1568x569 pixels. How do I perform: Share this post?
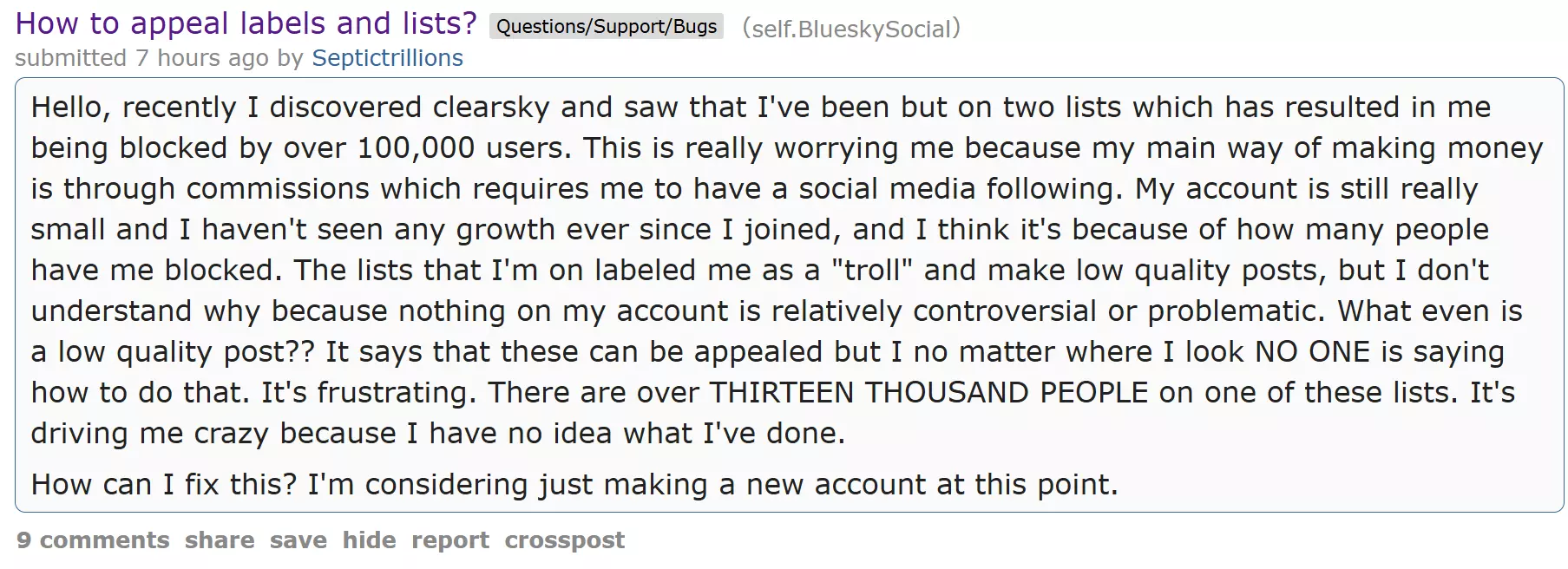click(x=220, y=540)
